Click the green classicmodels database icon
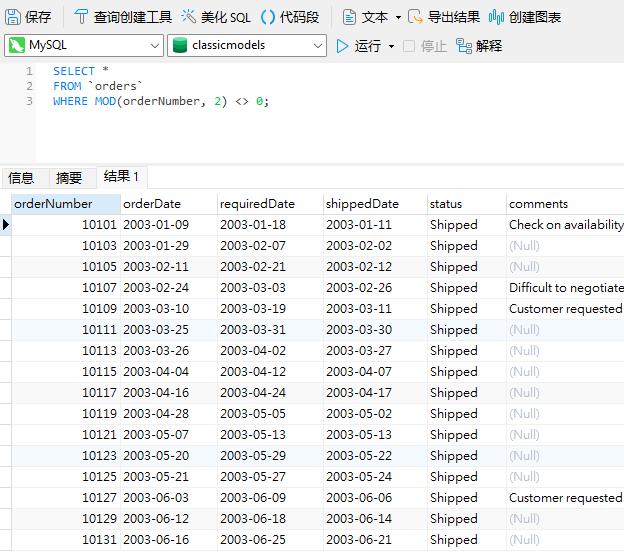624x553 pixels. click(x=180, y=45)
